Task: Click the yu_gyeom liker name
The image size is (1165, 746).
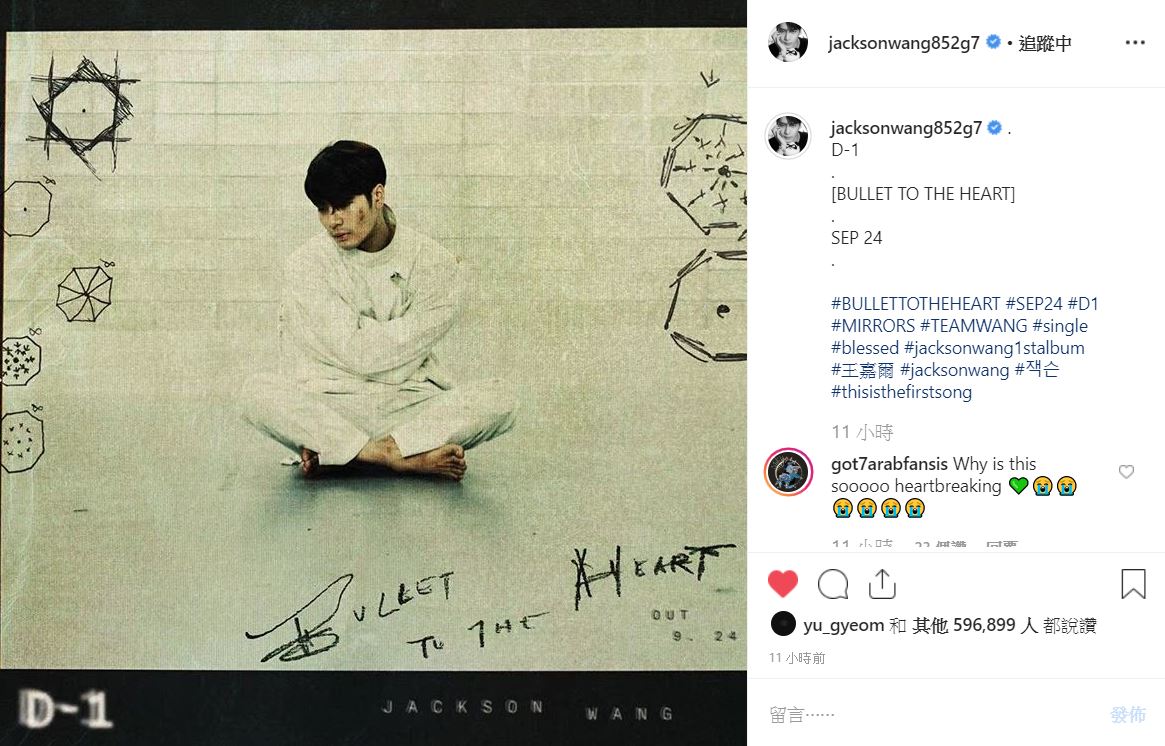Action: (x=843, y=626)
